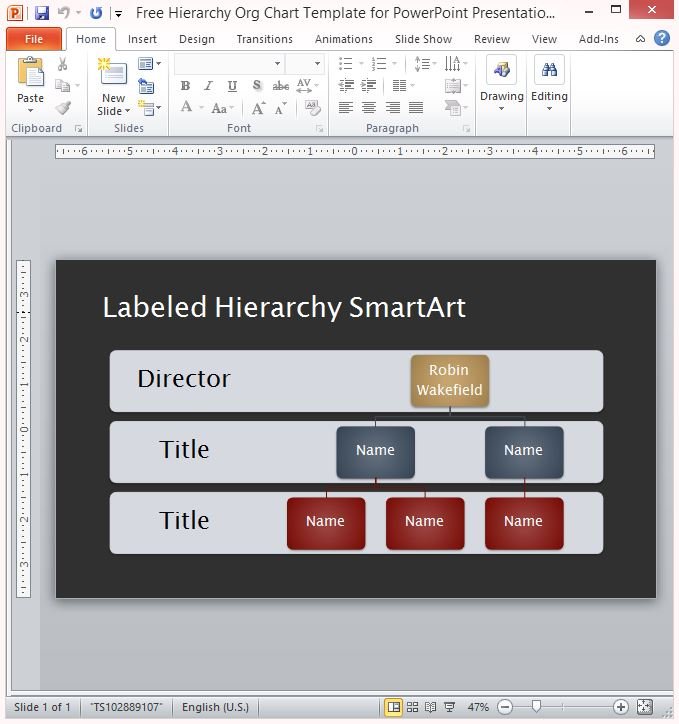This screenshot has height=724, width=679.
Task: Click the Format Painter brush icon
Action: pyautogui.click(x=63, y=108)
